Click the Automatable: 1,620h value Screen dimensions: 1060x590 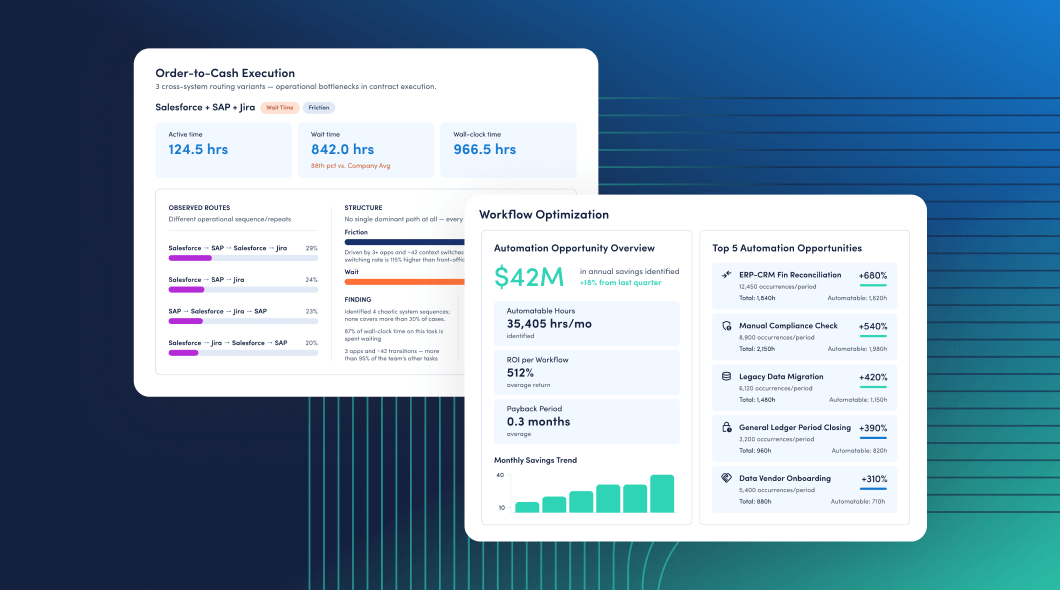point(857,298)
